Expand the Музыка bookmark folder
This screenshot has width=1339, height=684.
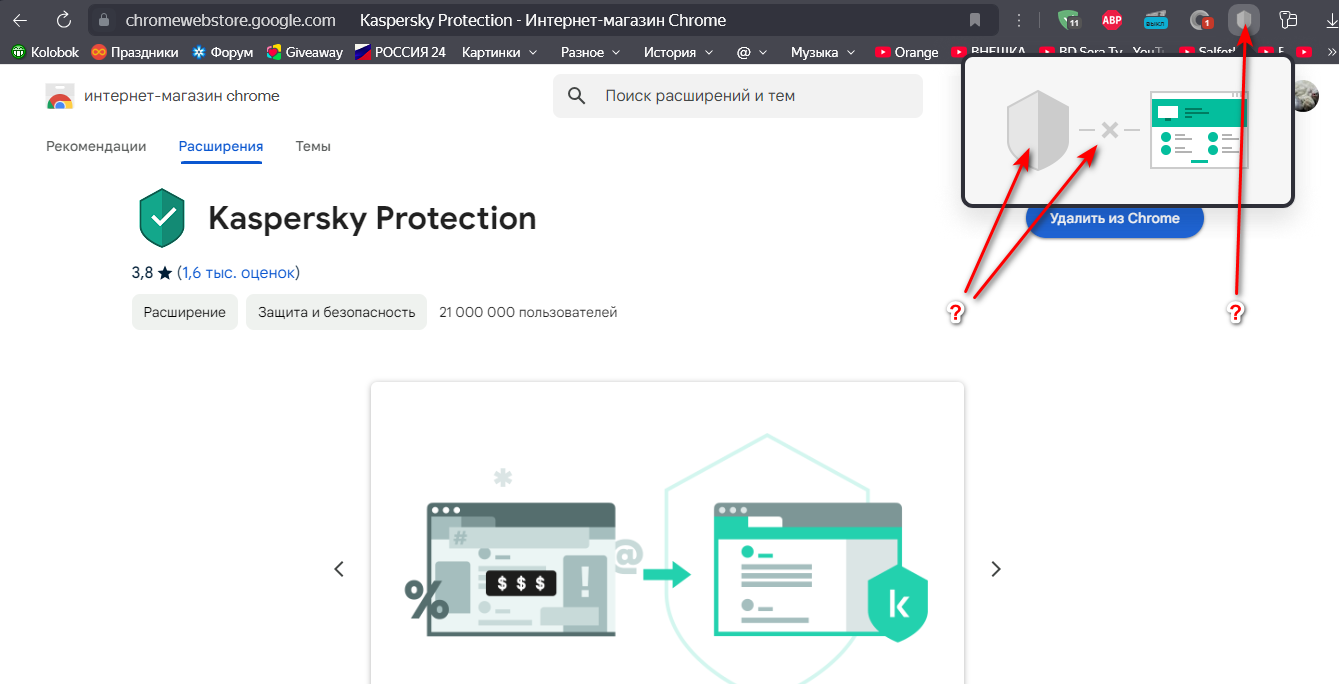pyautogui.click(x=822, y=52)
